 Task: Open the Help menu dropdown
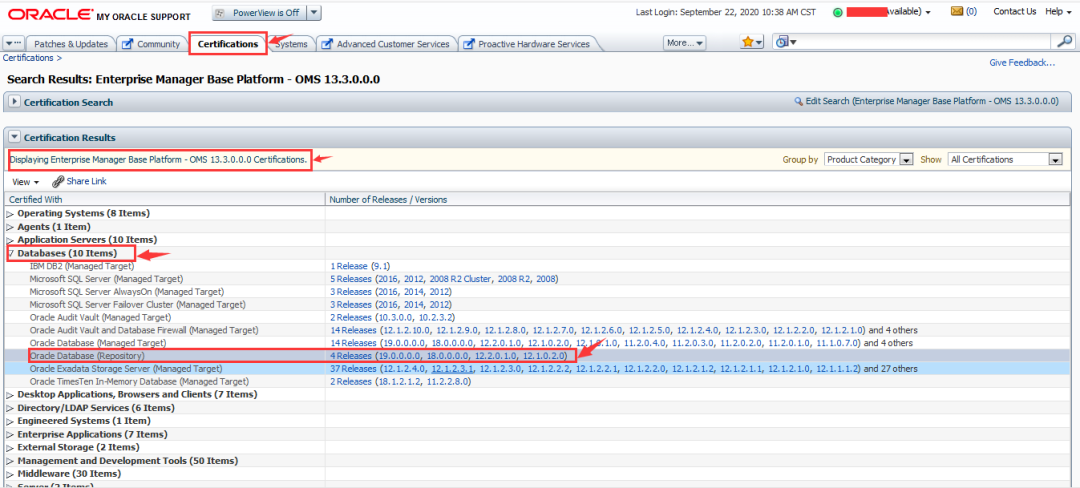pos(1058,12)
